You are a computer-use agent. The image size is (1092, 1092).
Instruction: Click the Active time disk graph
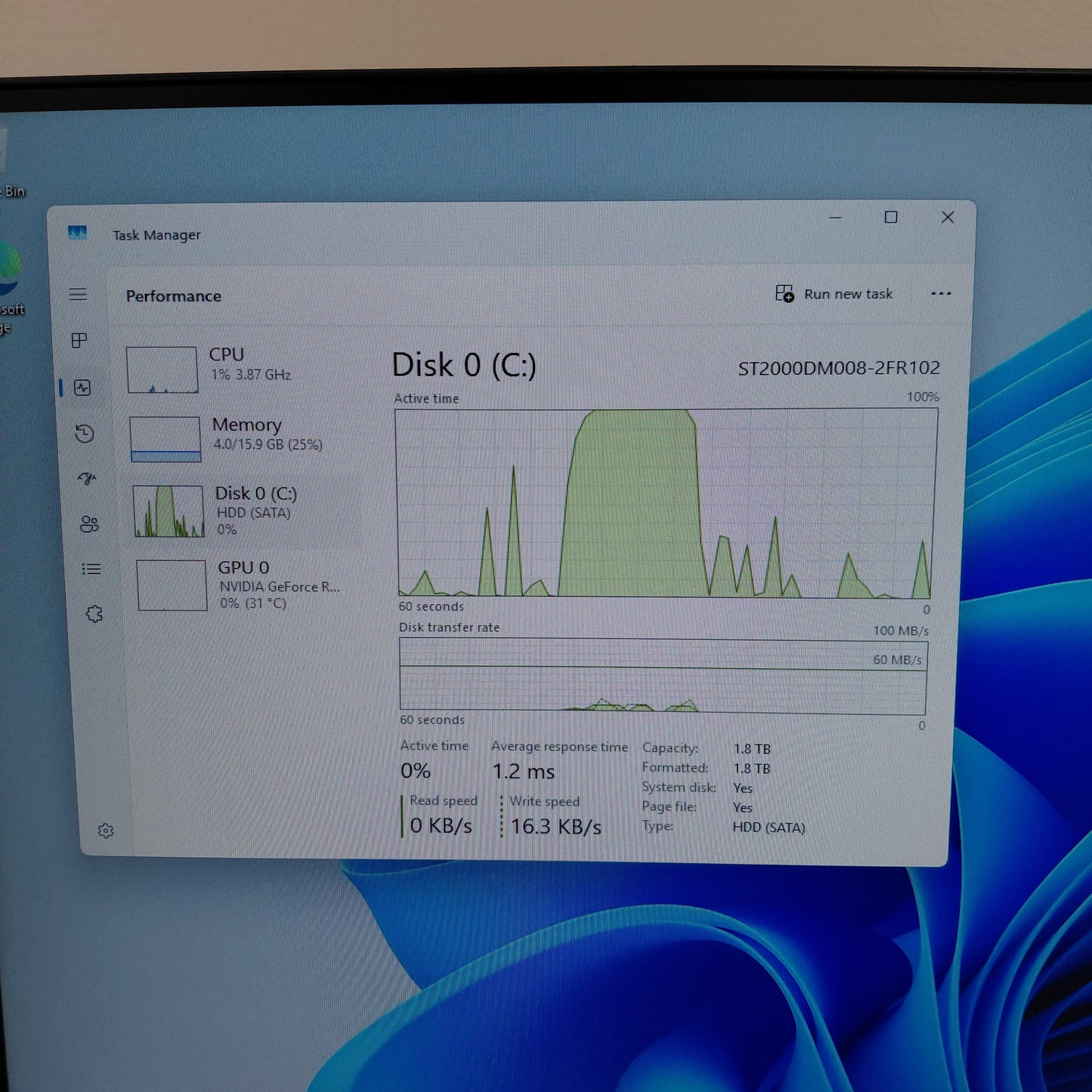click(665, 503)
